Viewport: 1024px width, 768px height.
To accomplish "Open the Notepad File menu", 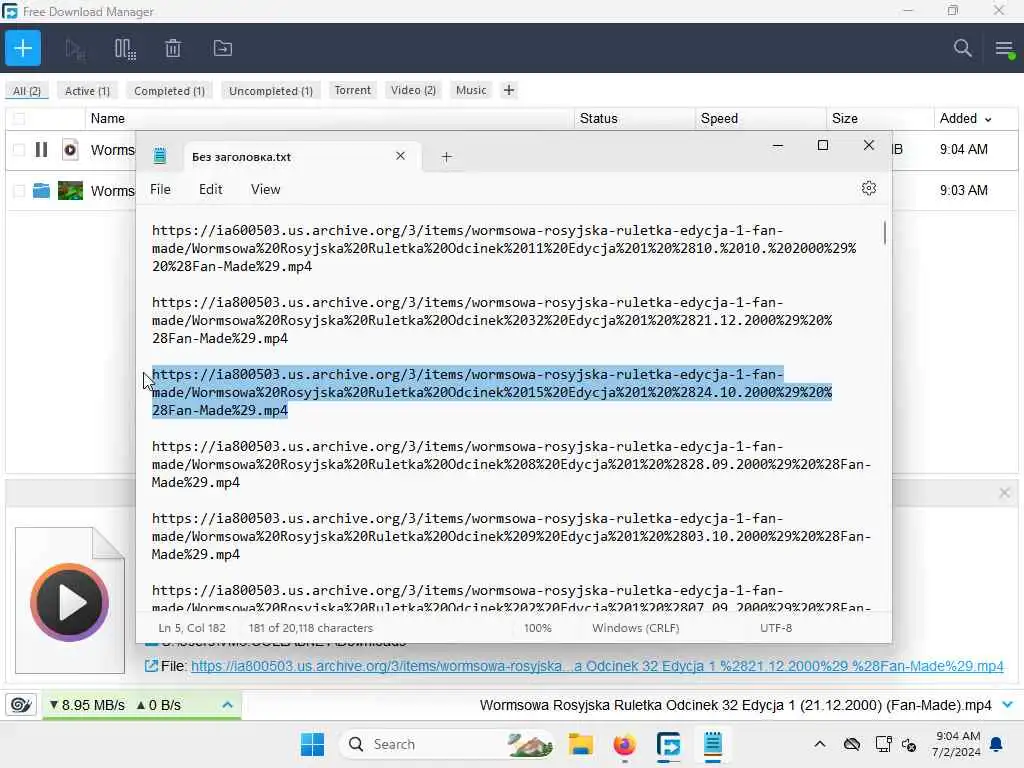I will (160, 189).
